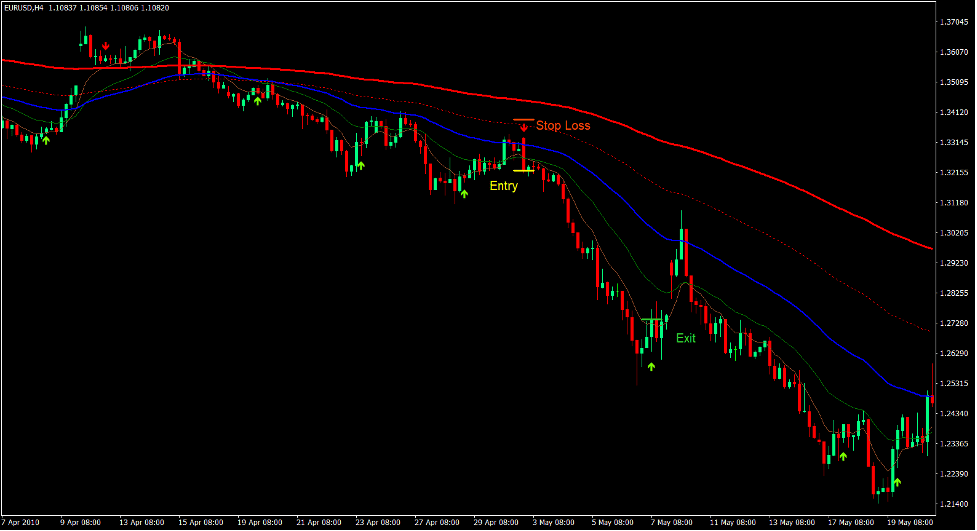The height and width of the screenshot is (531, 977).
Task: Select the red horizontal stop loss line
Action: pos(523,120)
